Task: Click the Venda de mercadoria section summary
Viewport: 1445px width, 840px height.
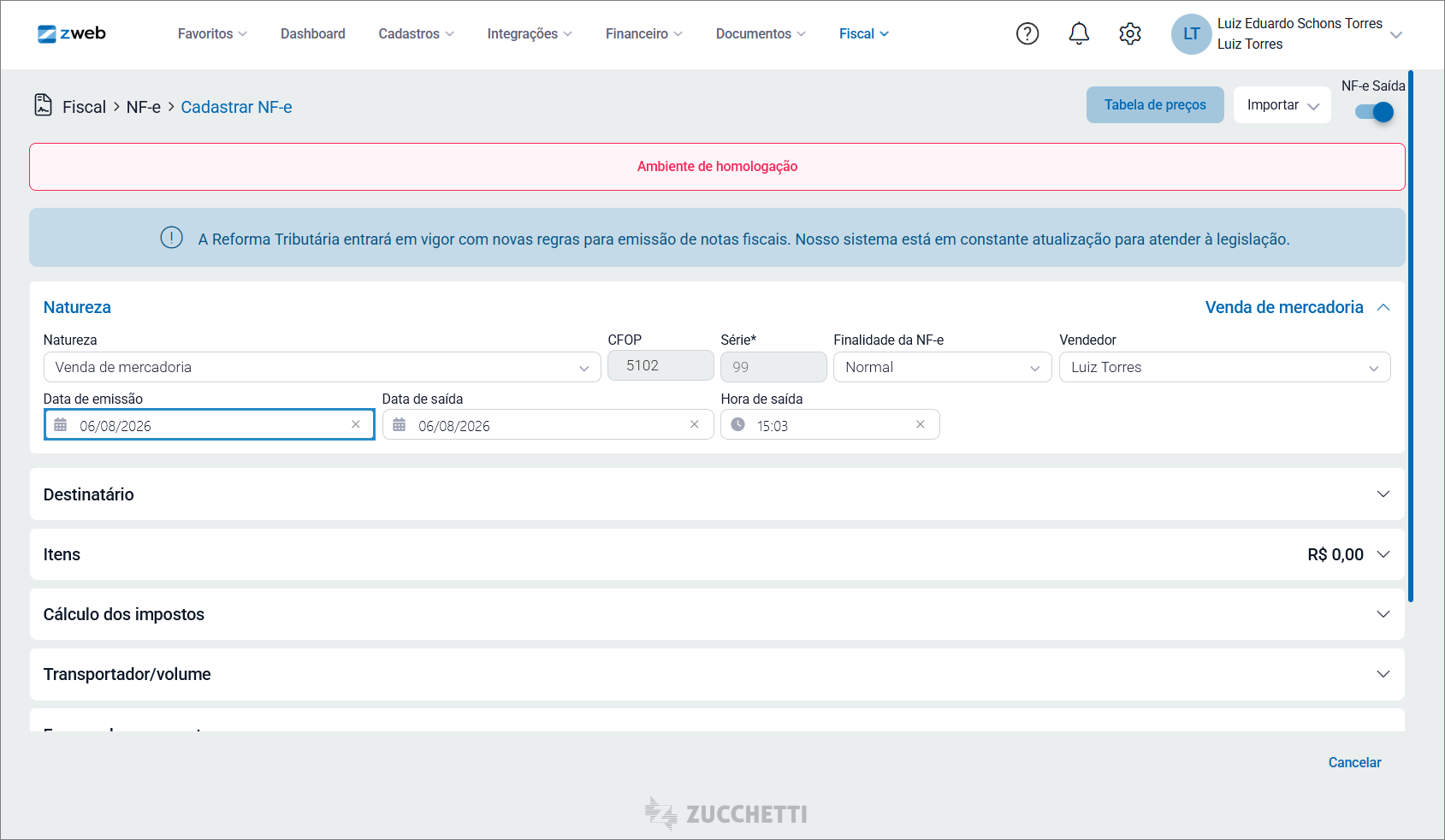Action: point(1283,307)
